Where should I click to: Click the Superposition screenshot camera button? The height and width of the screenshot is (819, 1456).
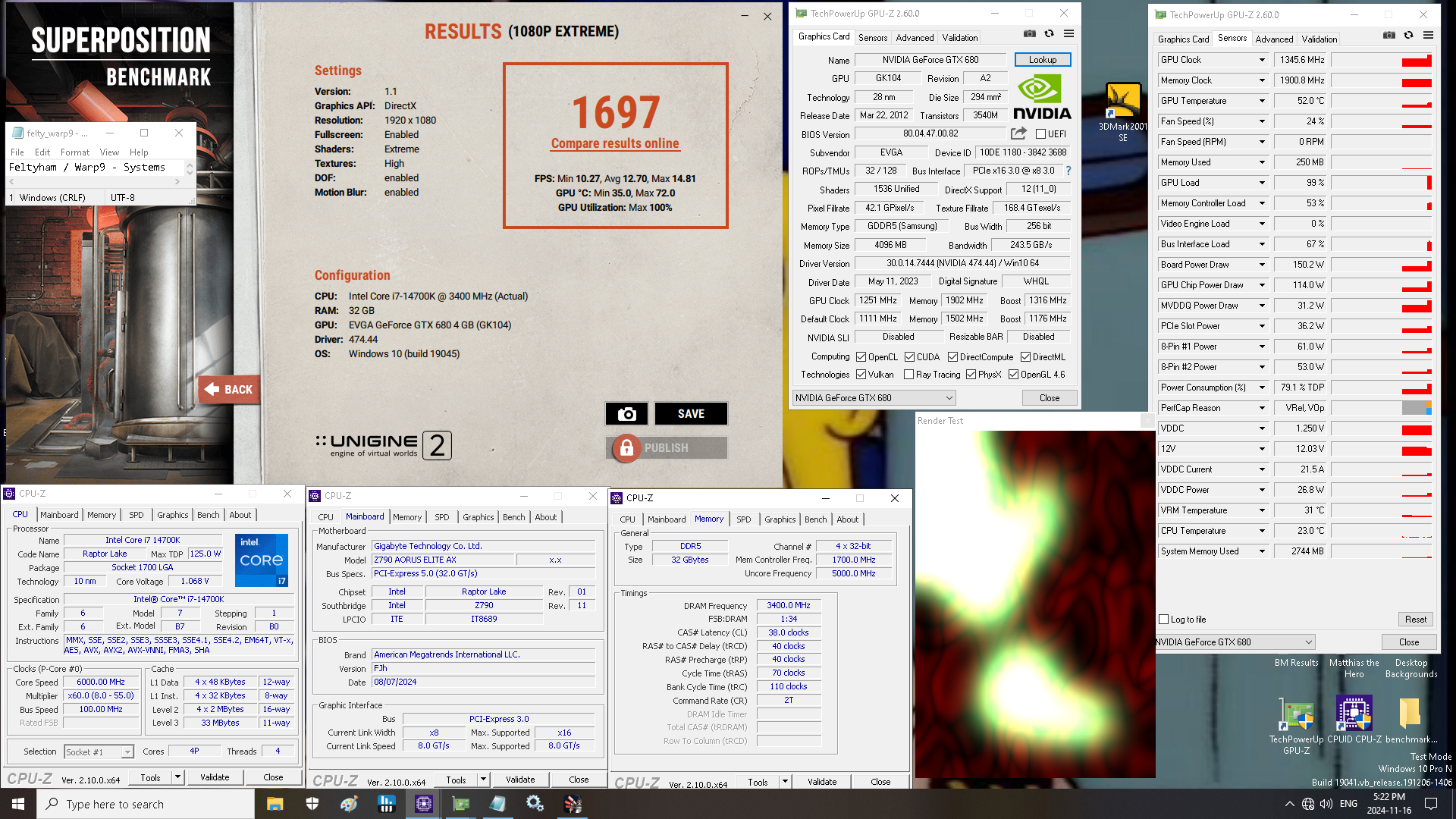point(626,413)
